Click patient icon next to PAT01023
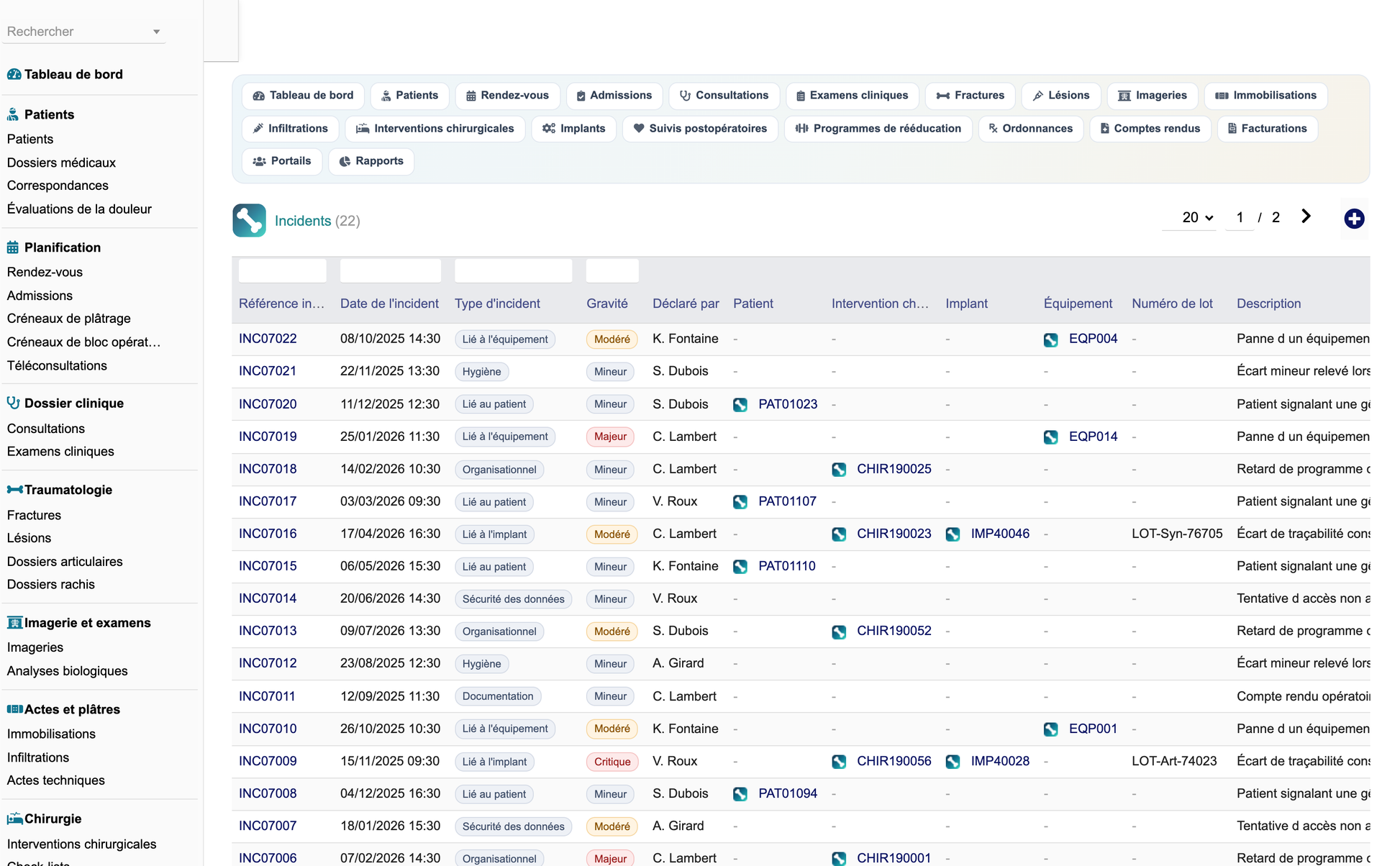Screen dimensions: 1400x866 point(740,404)
